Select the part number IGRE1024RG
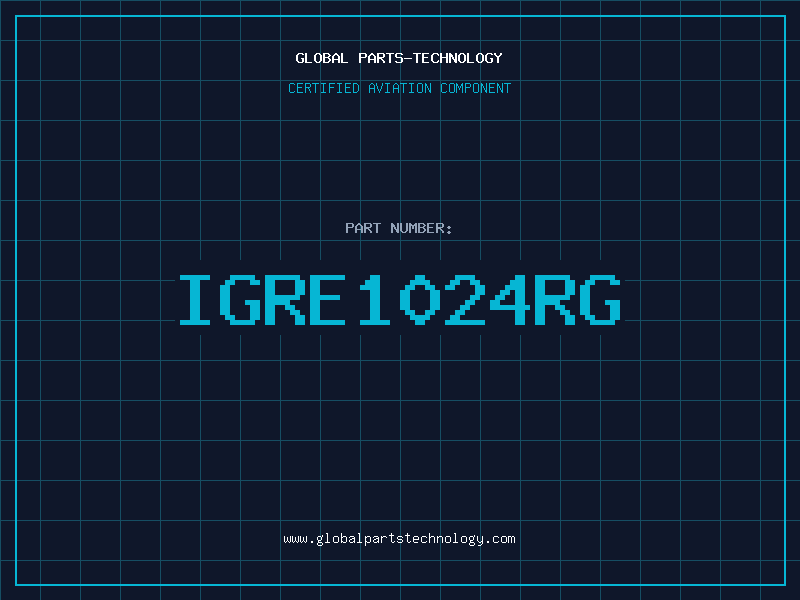 [400, 300]
